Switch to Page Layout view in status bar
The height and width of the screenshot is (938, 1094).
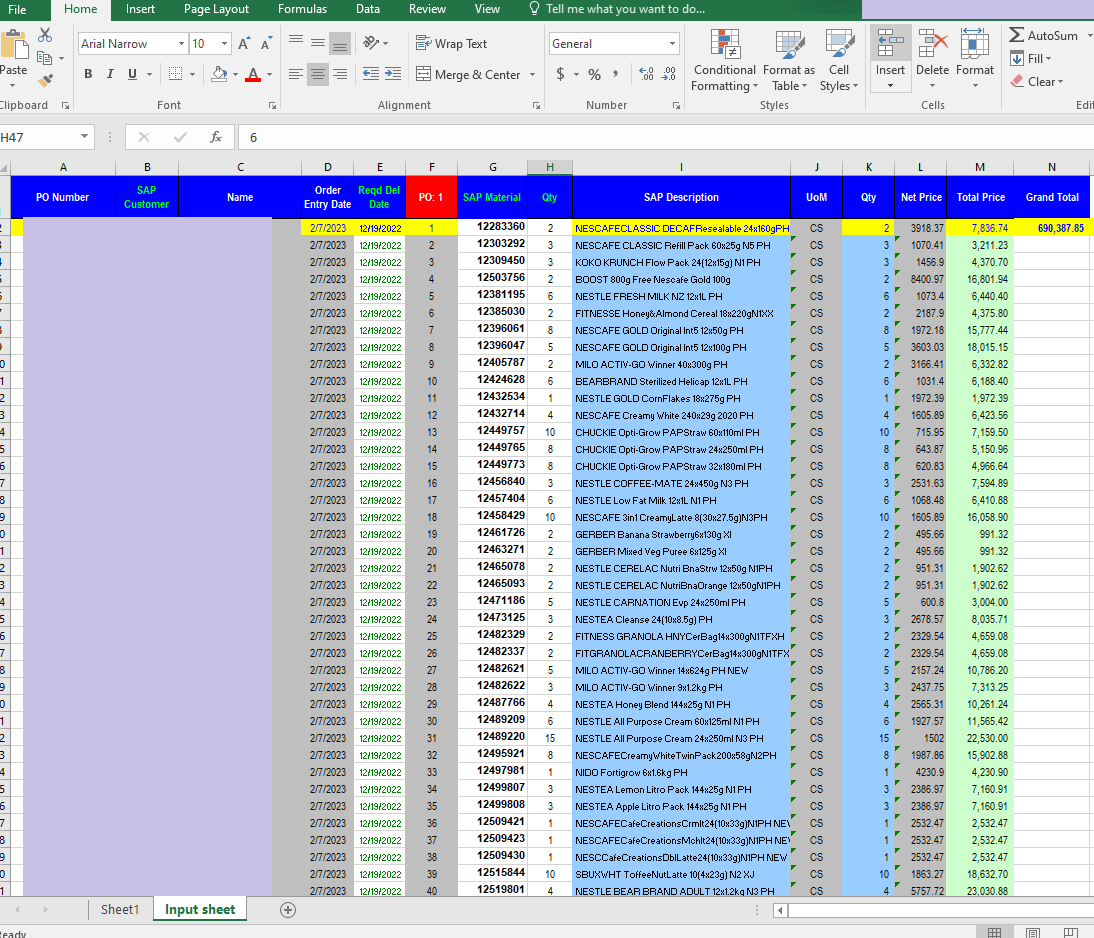pyautogui.click(x=1033, y=932)
